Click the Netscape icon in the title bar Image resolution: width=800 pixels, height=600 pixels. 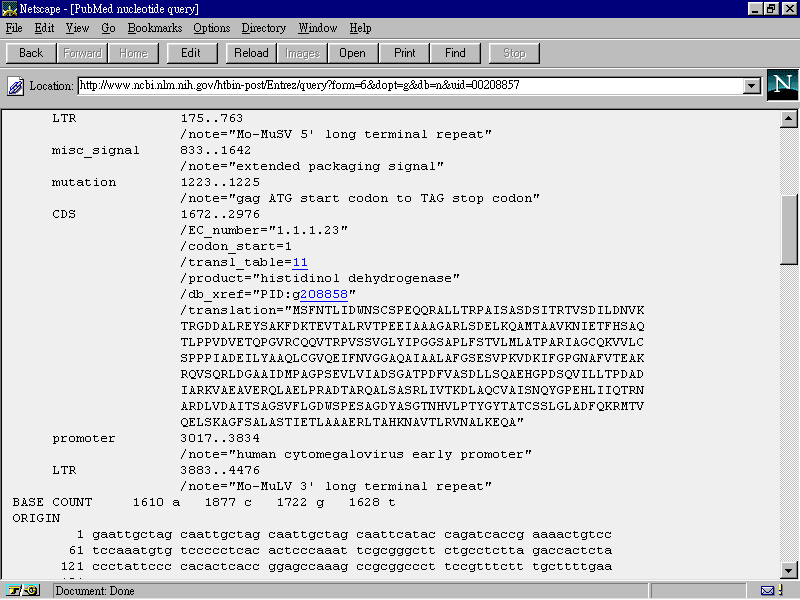pos(10,8)
